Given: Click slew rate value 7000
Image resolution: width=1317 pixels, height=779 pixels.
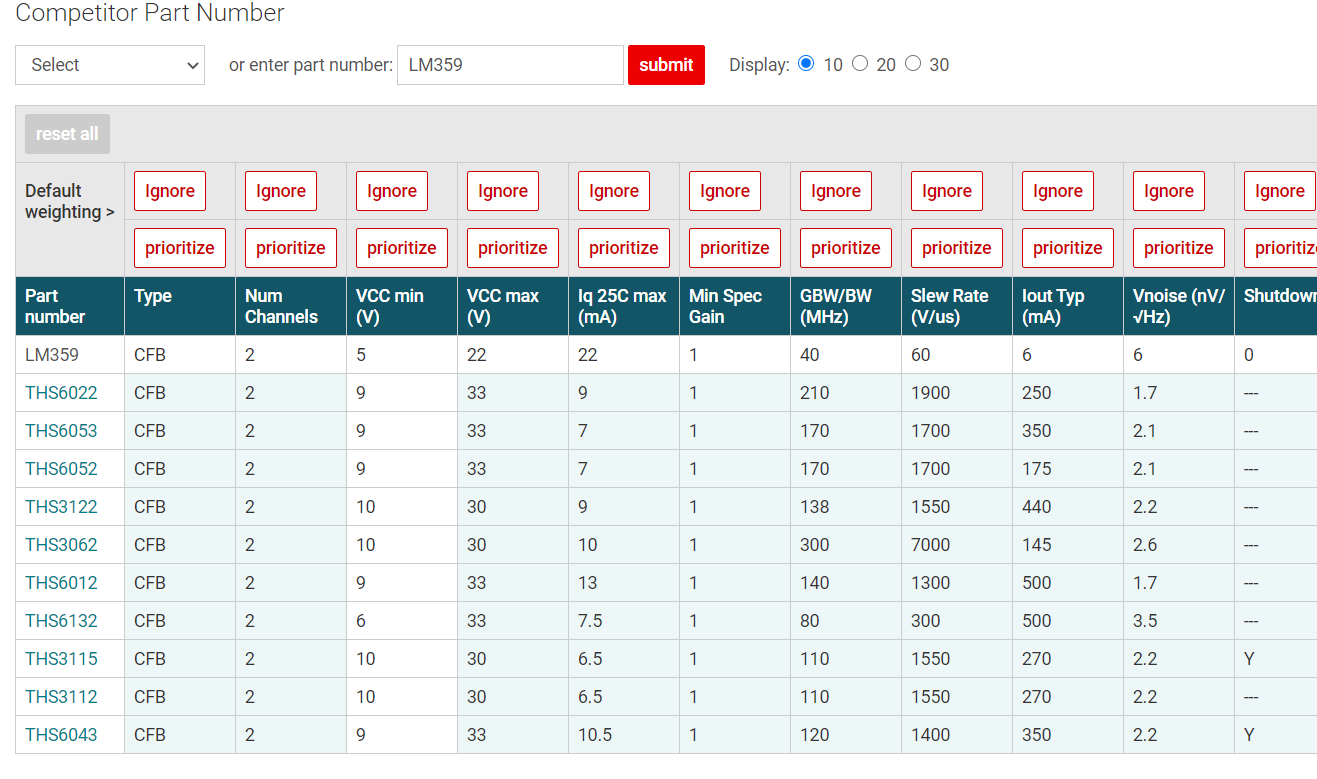Looking at the screenshot, I should (931, 545).
